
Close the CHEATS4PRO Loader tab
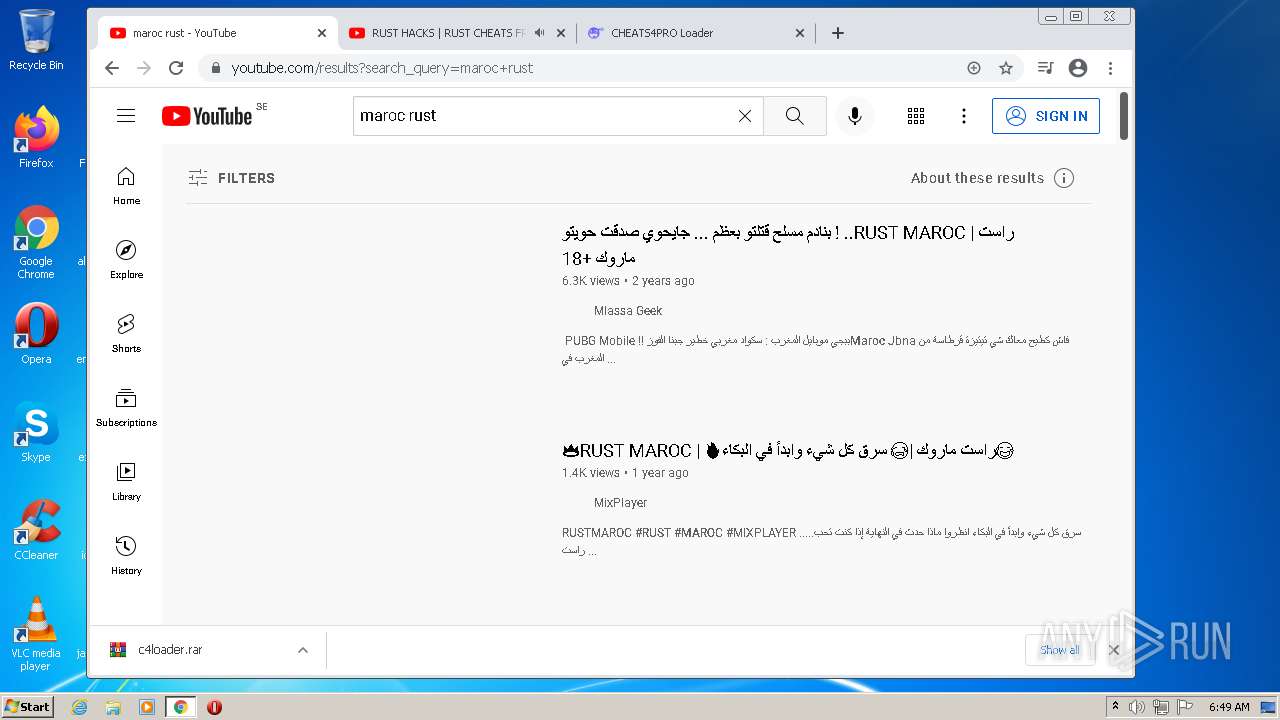[800, 33]
